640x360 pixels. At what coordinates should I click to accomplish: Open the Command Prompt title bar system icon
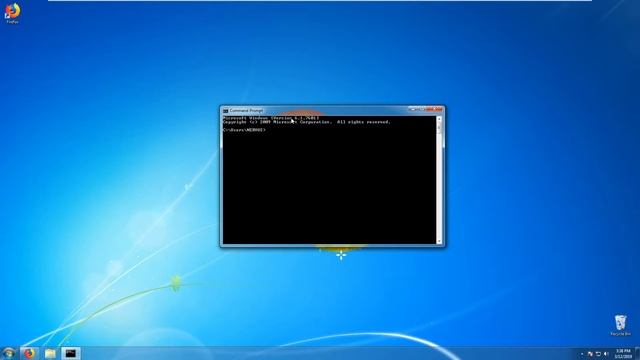tap(225, 111)
